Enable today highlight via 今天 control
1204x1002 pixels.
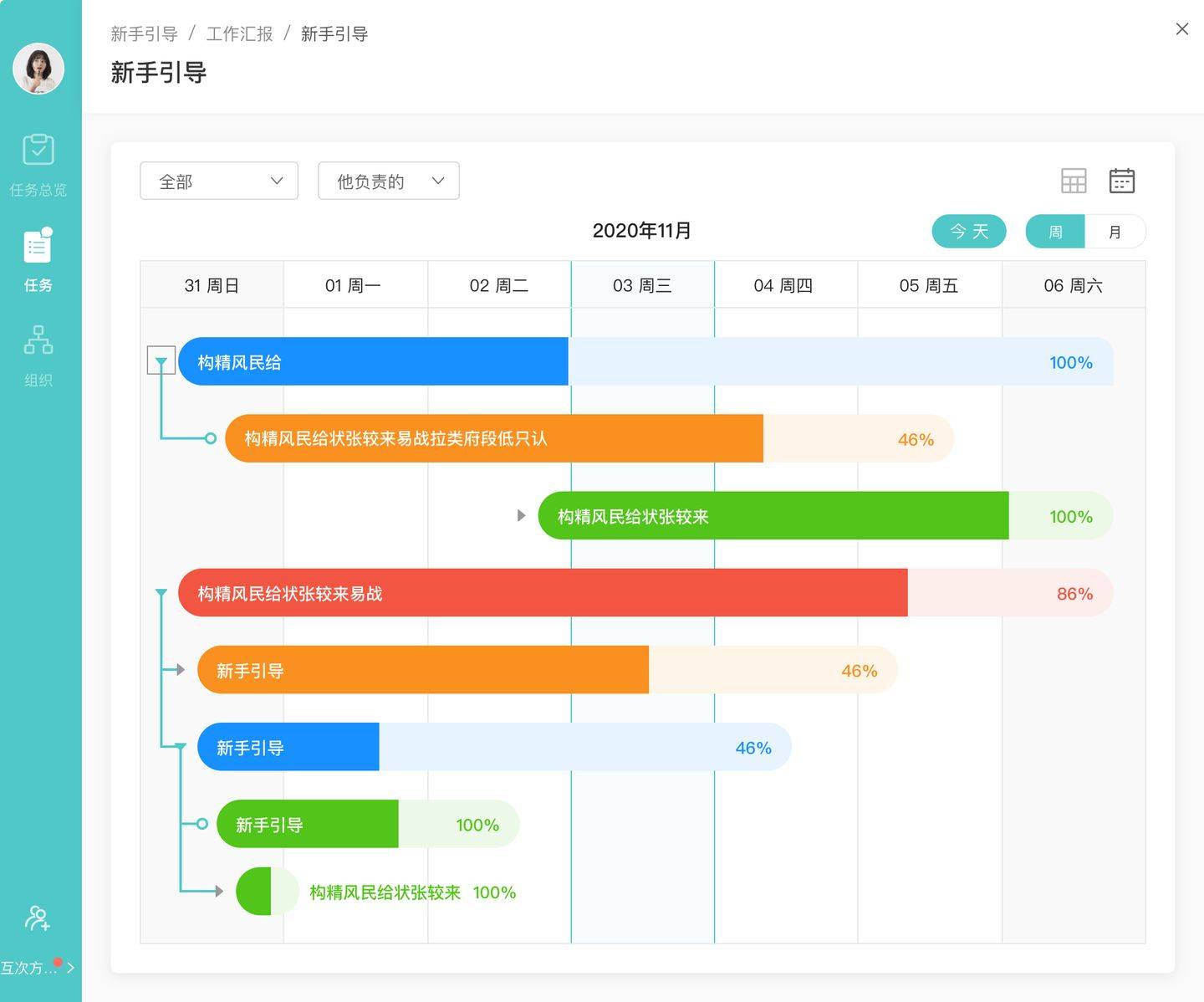click(x=969, y=231)
